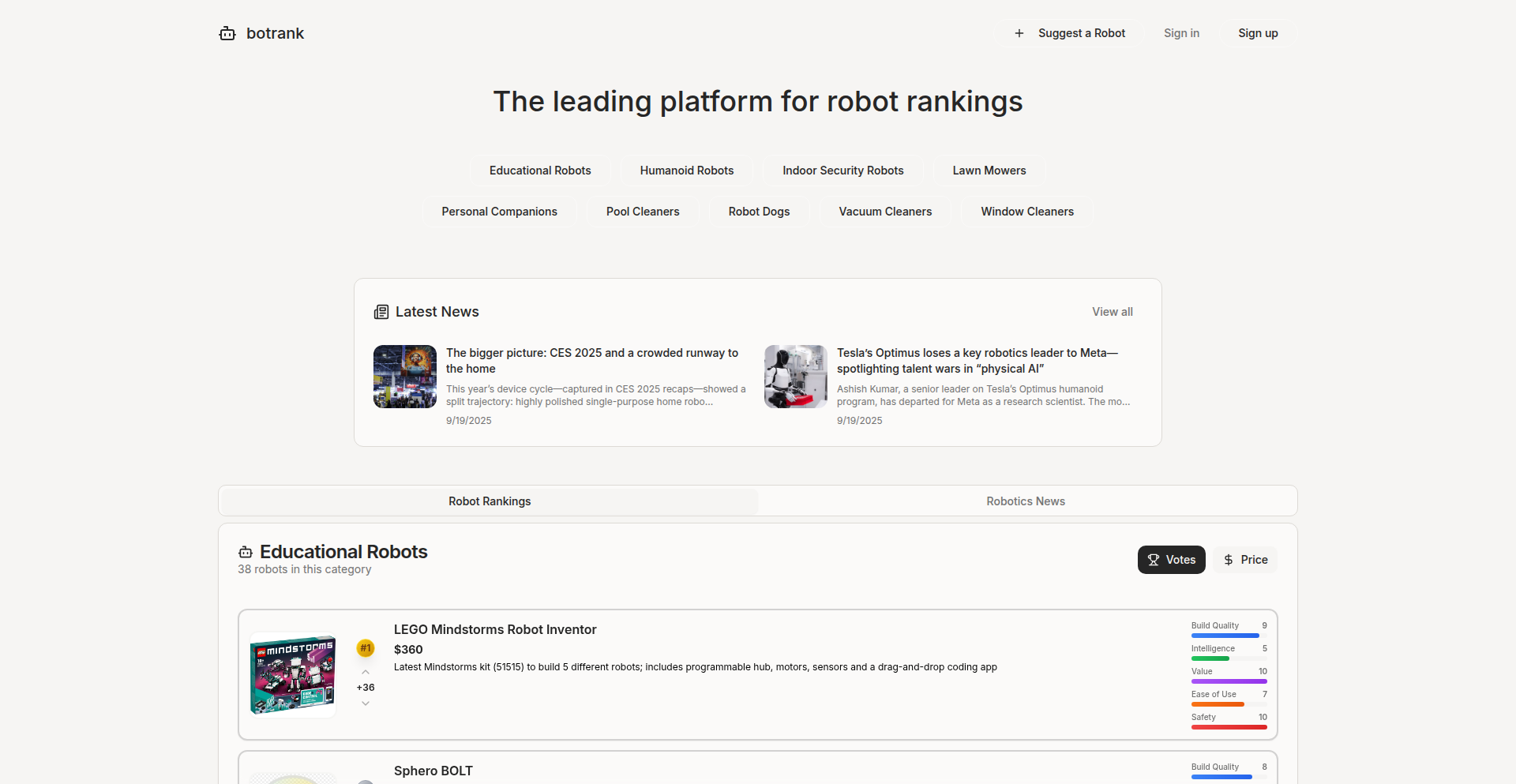This screenshot has width=1516, height=784.
Task: Open the Pool Cleaners category
Action: pyautogui.click(x=643, y=212)
